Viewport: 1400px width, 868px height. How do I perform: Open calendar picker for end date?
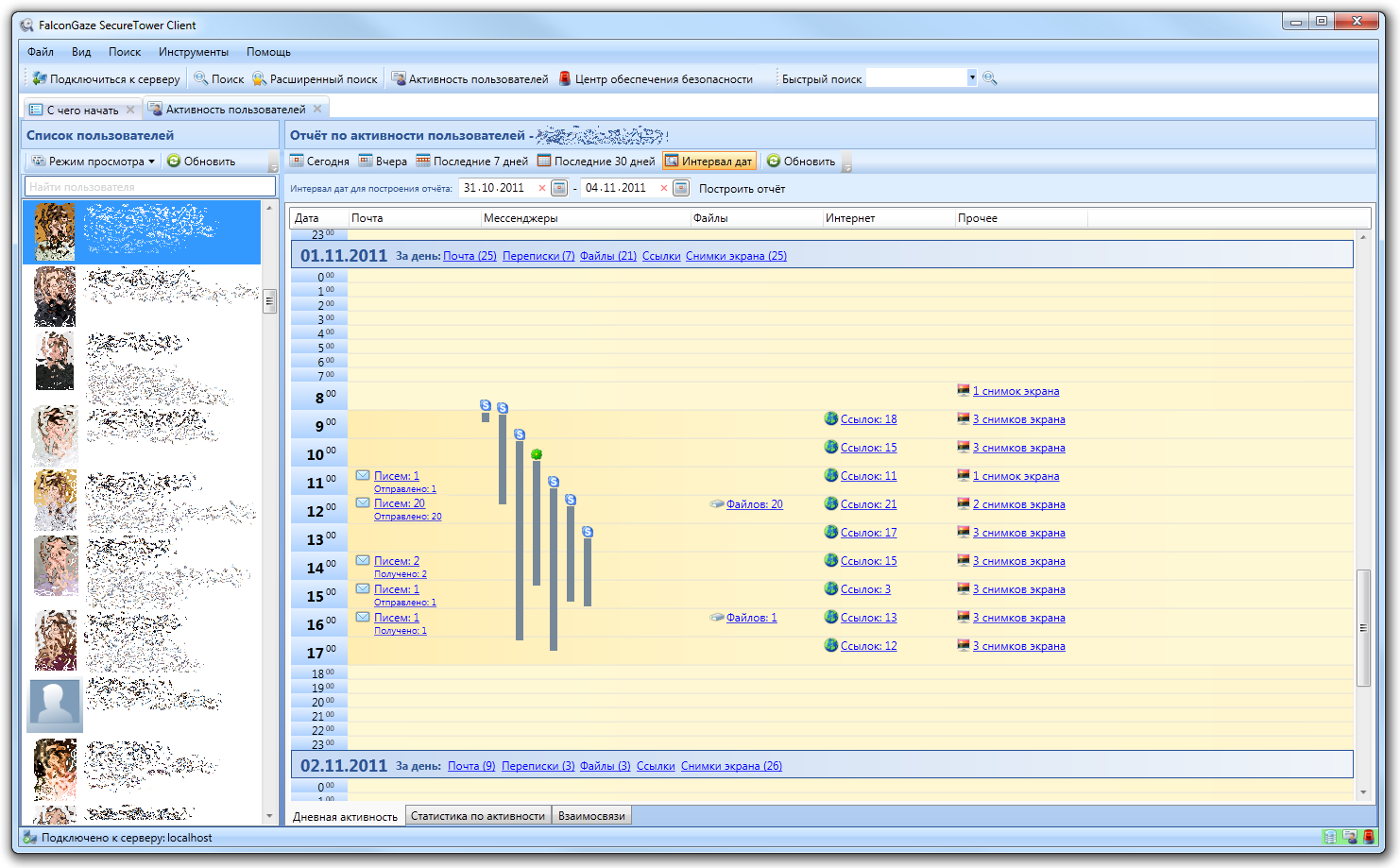point(681,188)
